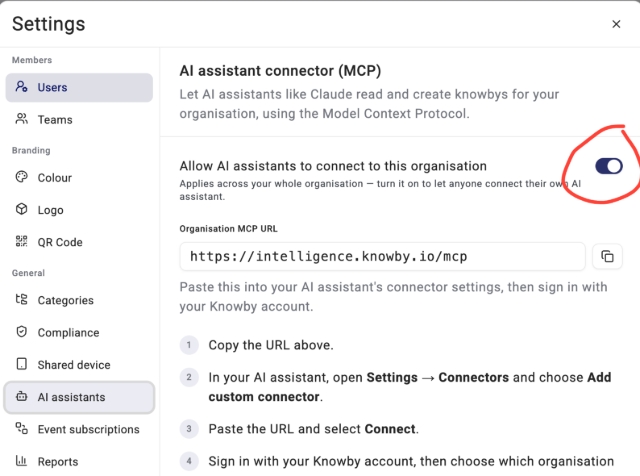Click the Organisation MCP URL field
640x476 pixels.
click(x=382, y=256)
